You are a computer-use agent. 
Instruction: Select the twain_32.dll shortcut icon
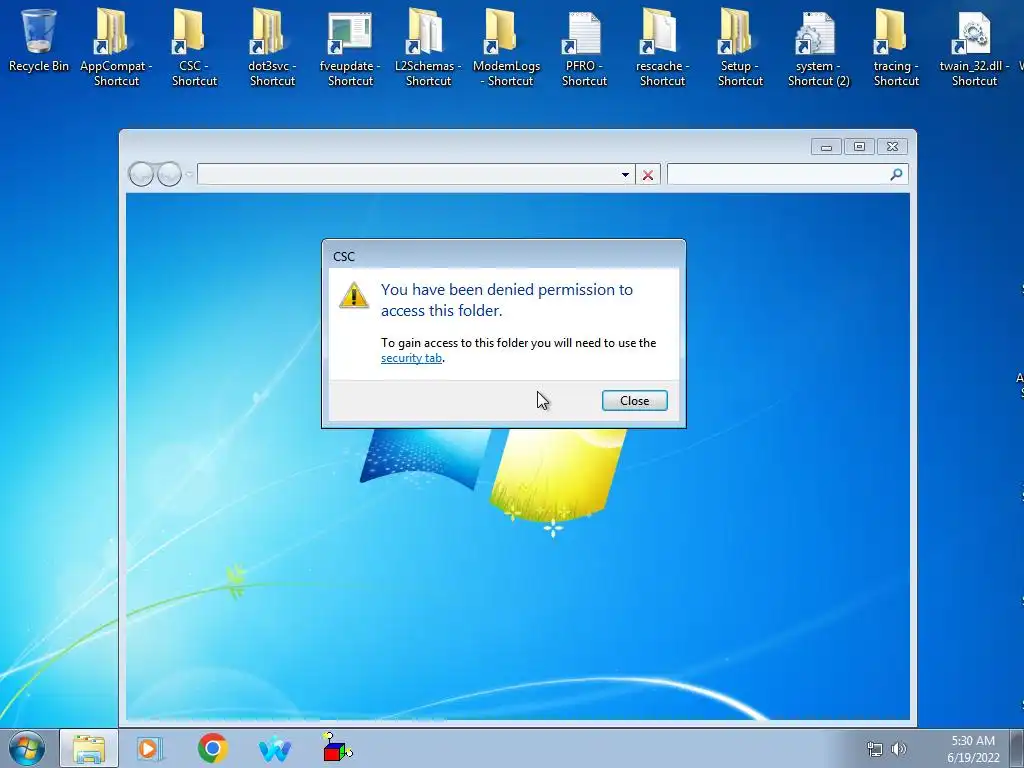pyautogui.click(x=971, y=33)
